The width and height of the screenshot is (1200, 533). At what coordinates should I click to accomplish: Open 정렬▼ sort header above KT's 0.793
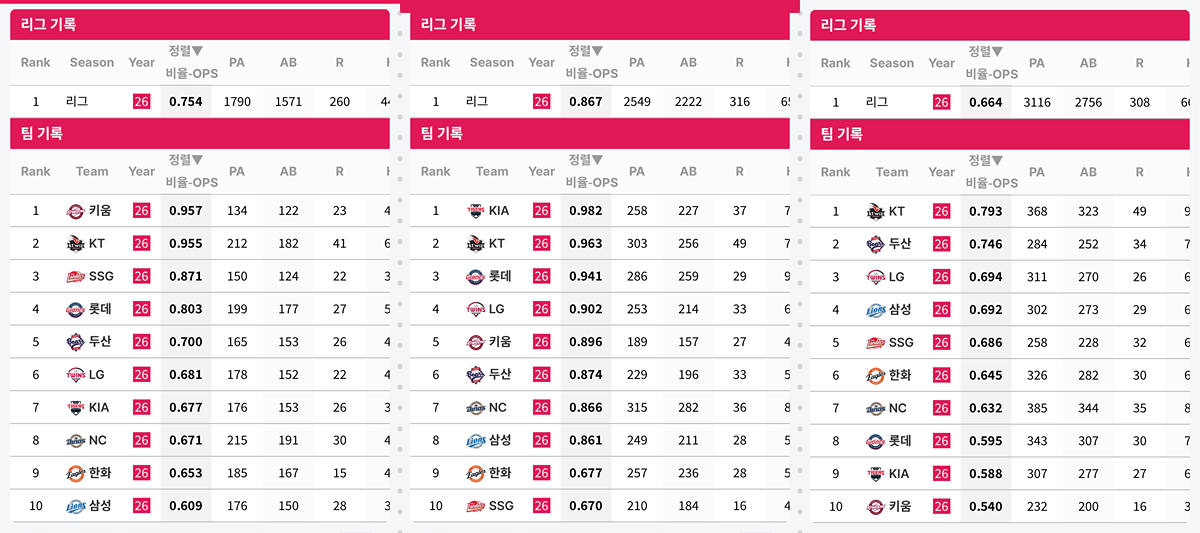click(986, 159)
